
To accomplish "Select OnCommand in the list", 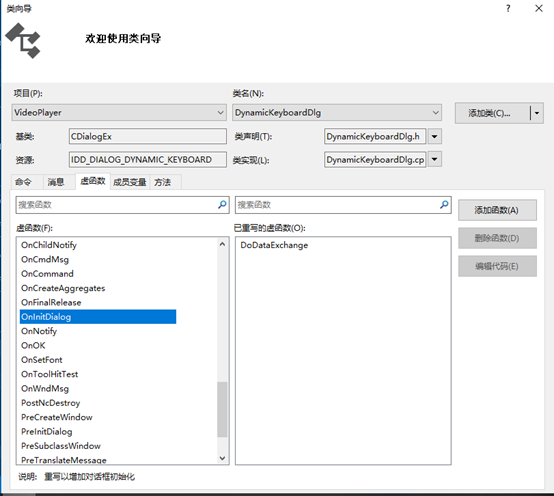I will pyautogui.click(x=47, y=274).
